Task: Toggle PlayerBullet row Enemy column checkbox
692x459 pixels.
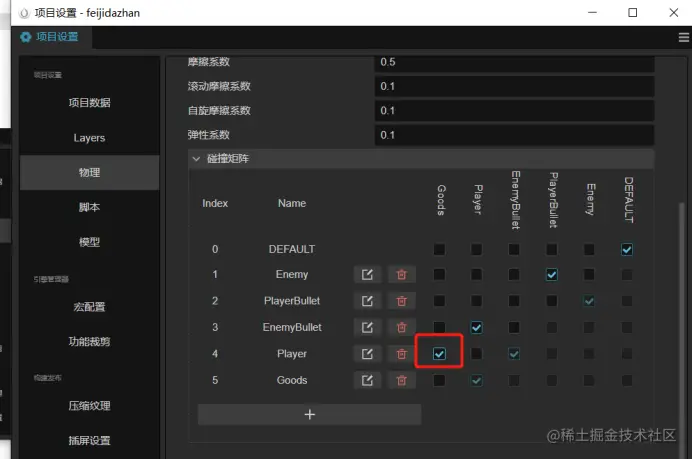Action: coord(589,301)
